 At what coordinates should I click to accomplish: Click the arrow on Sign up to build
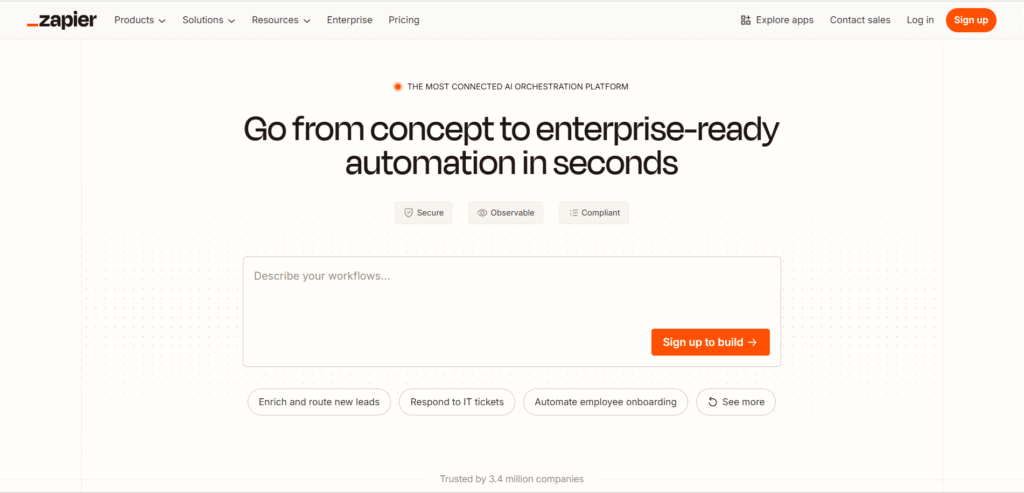752,342
